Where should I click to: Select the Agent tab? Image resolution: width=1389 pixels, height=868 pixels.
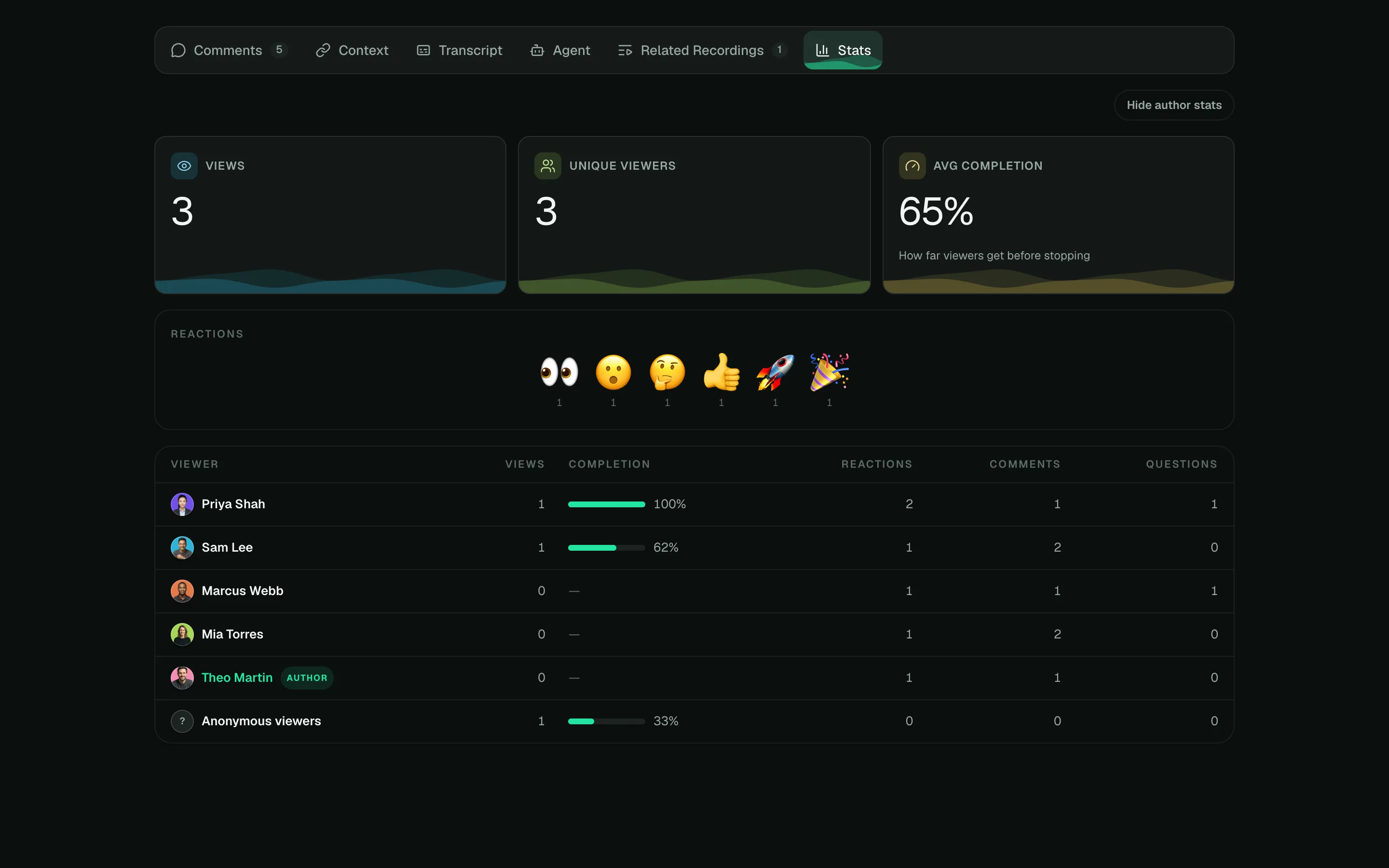pyautogui.click(x=560, y=51)
